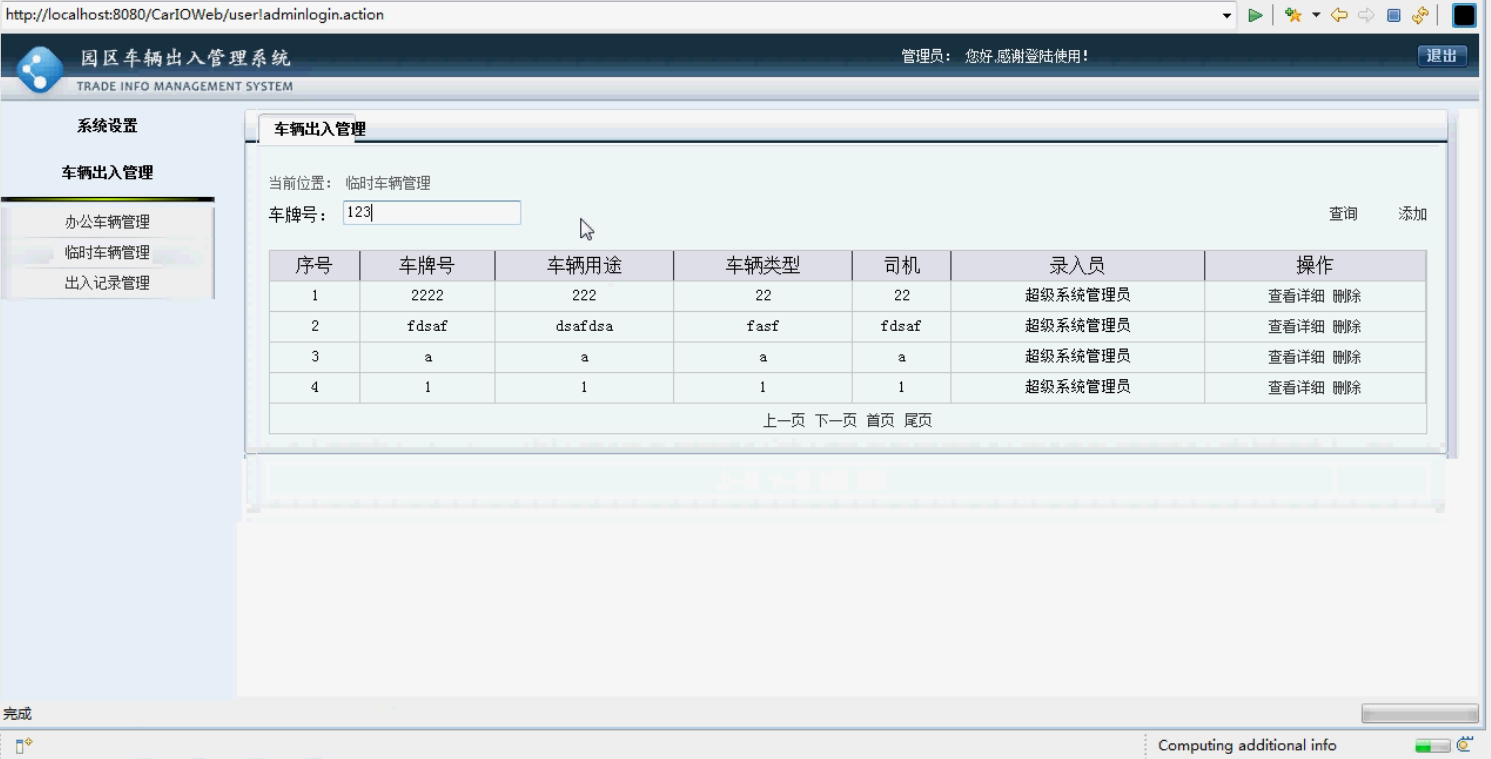Viewport: 1491px width, 759px height.
Task: Refresh the page with the yellow arrows icon
Action: coord(1420,15)
